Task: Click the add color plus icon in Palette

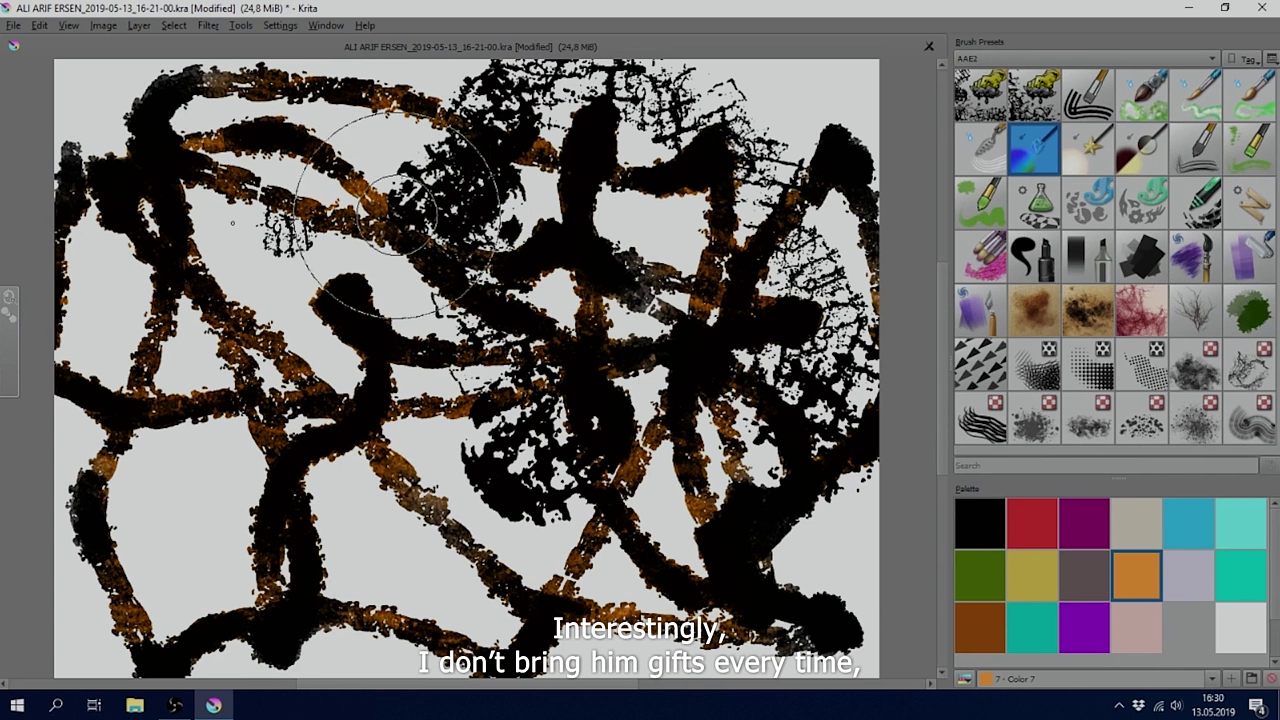Action: 1232,679
